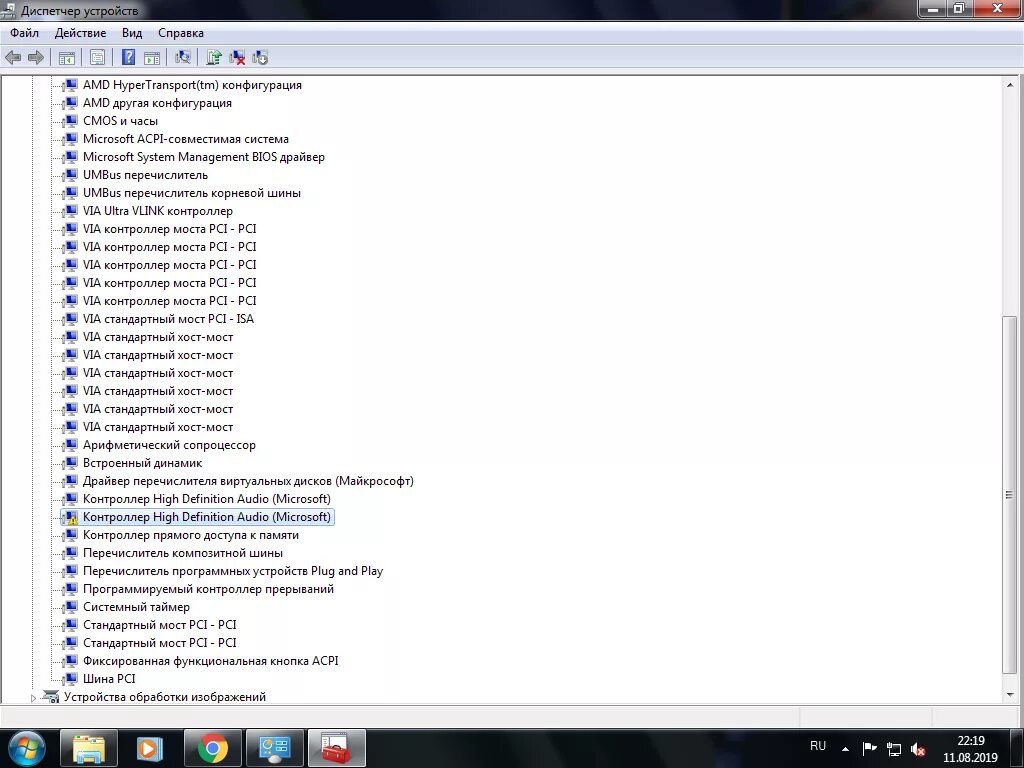Viewport: 1024px width, 768px height.
Task: Open Control Panel taskbar icon
Action: point(274,748)
